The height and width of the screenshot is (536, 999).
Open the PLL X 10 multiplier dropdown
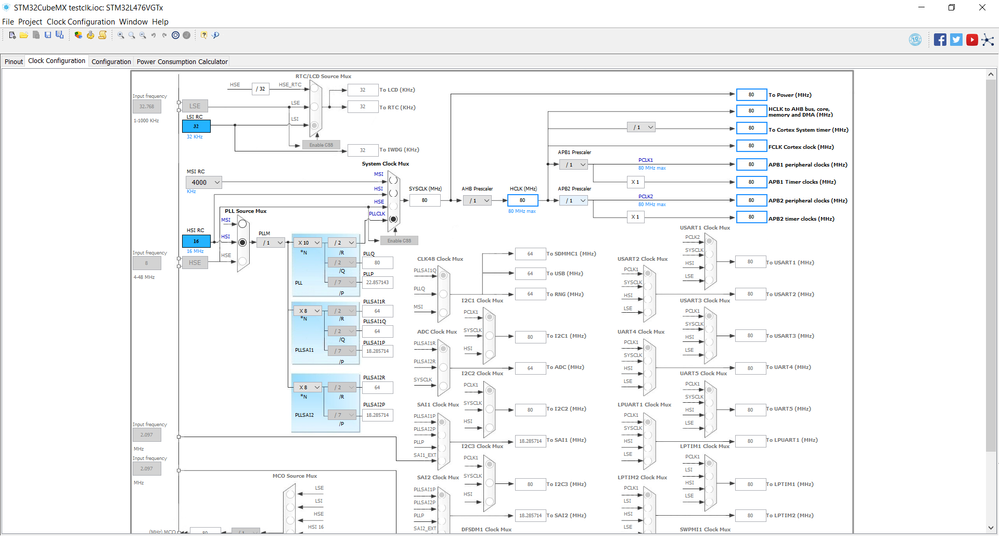[x=310, y=243]
